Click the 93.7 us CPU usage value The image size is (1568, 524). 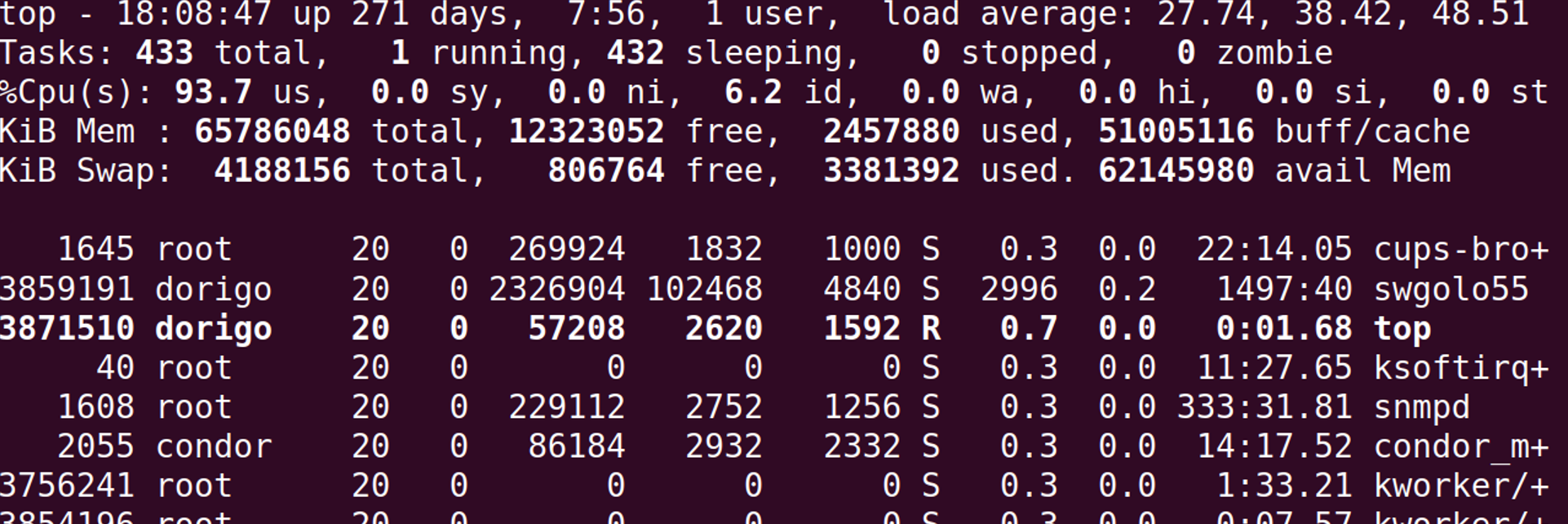[x=213, y=92]
